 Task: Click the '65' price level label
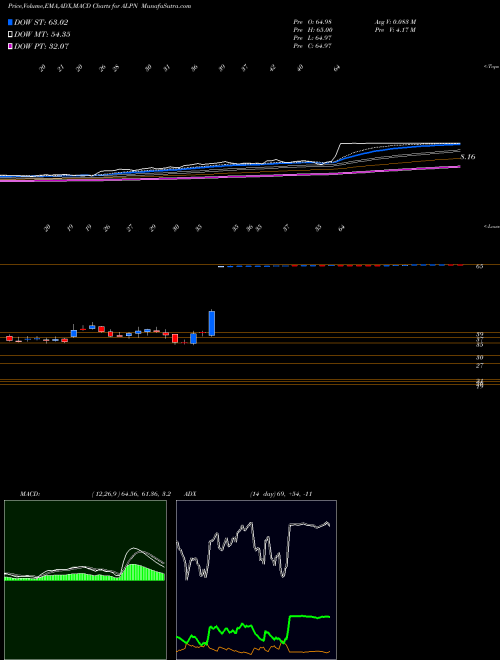click(479, 266)
